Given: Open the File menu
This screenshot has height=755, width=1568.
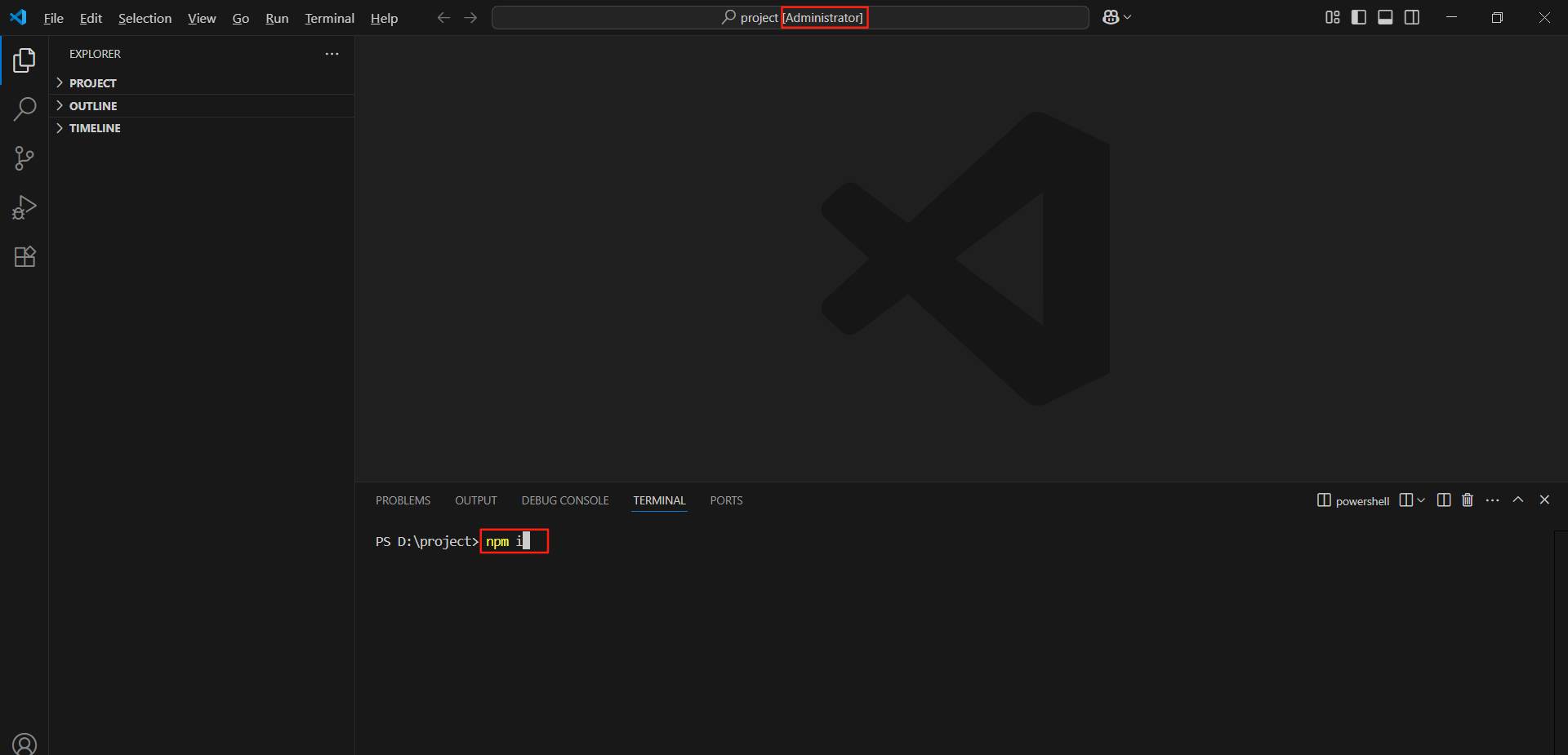Looking at the screenshot, I should [x=53, y=18].
